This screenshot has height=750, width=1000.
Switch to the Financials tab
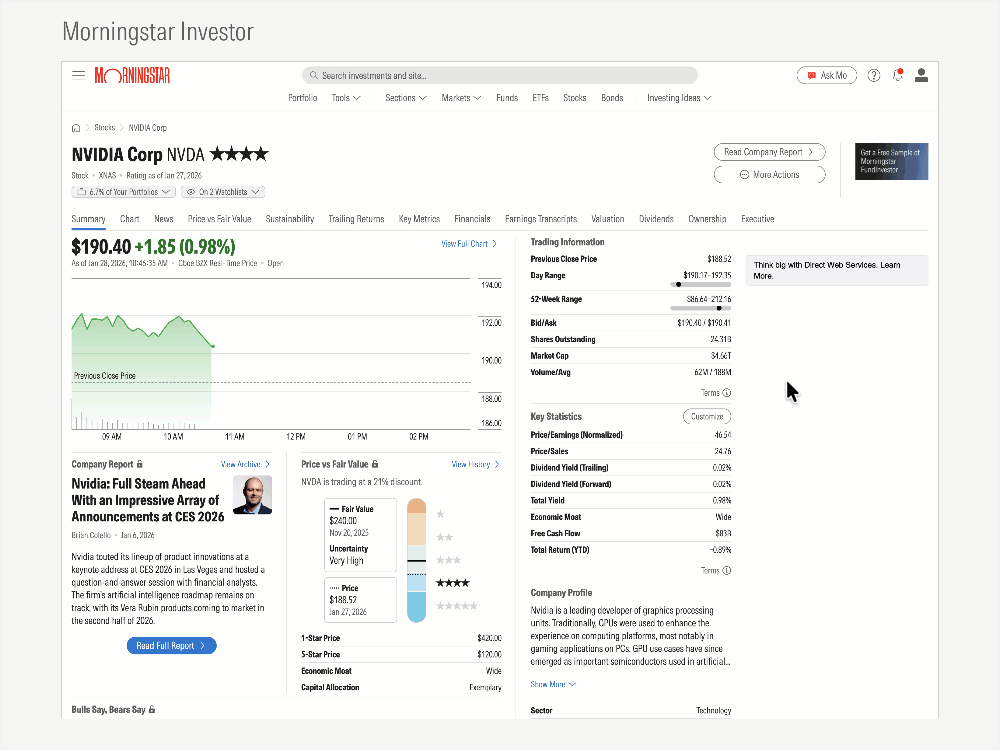coord(472,219)
